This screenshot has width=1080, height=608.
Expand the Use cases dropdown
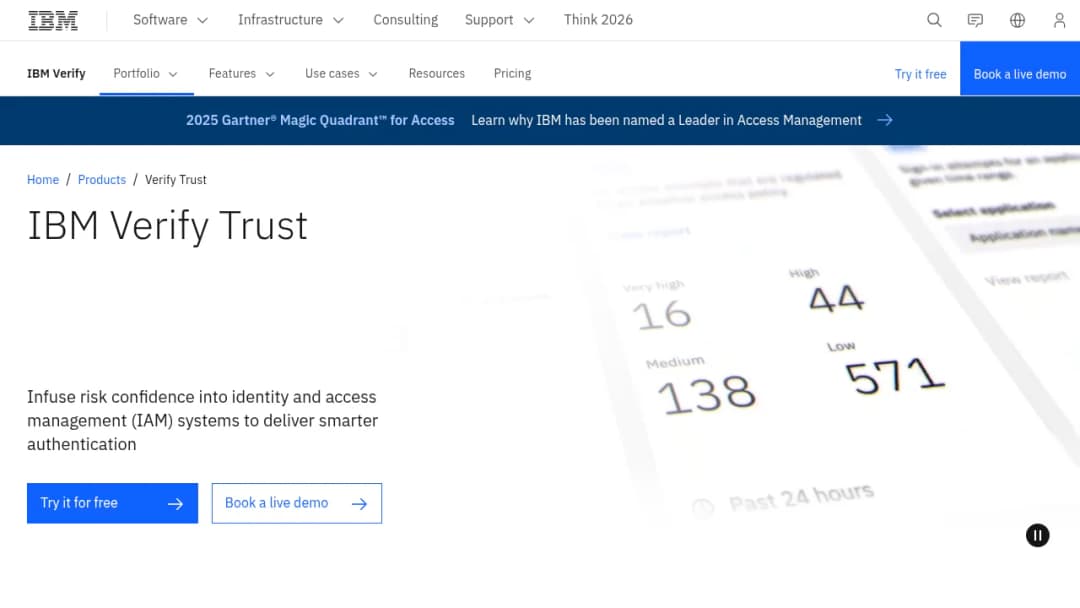point(342,74)
